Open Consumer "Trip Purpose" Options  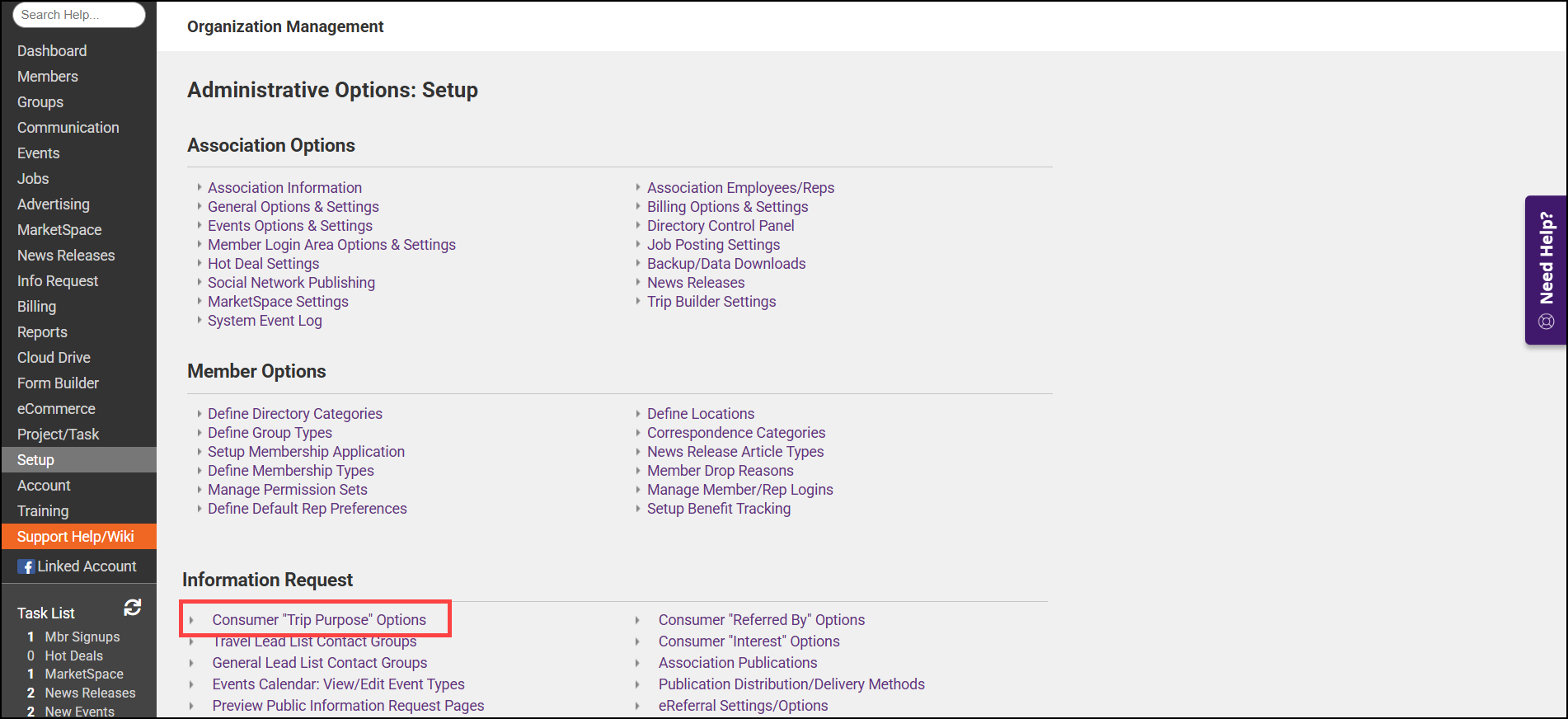[x=319, y=620]
